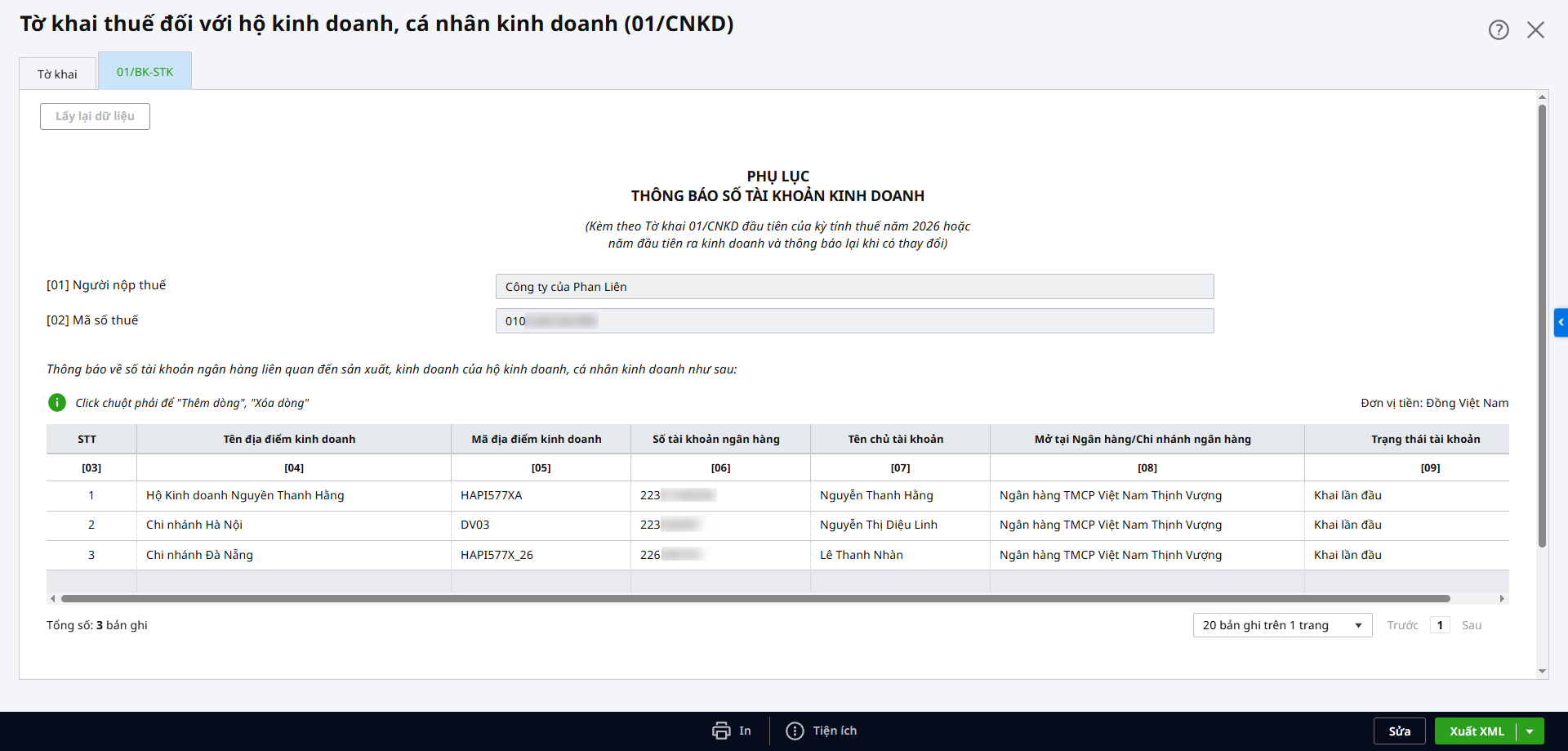1568x751 pixels.
Task: Export using the Xuất XML button
Action: point(1476,731)
